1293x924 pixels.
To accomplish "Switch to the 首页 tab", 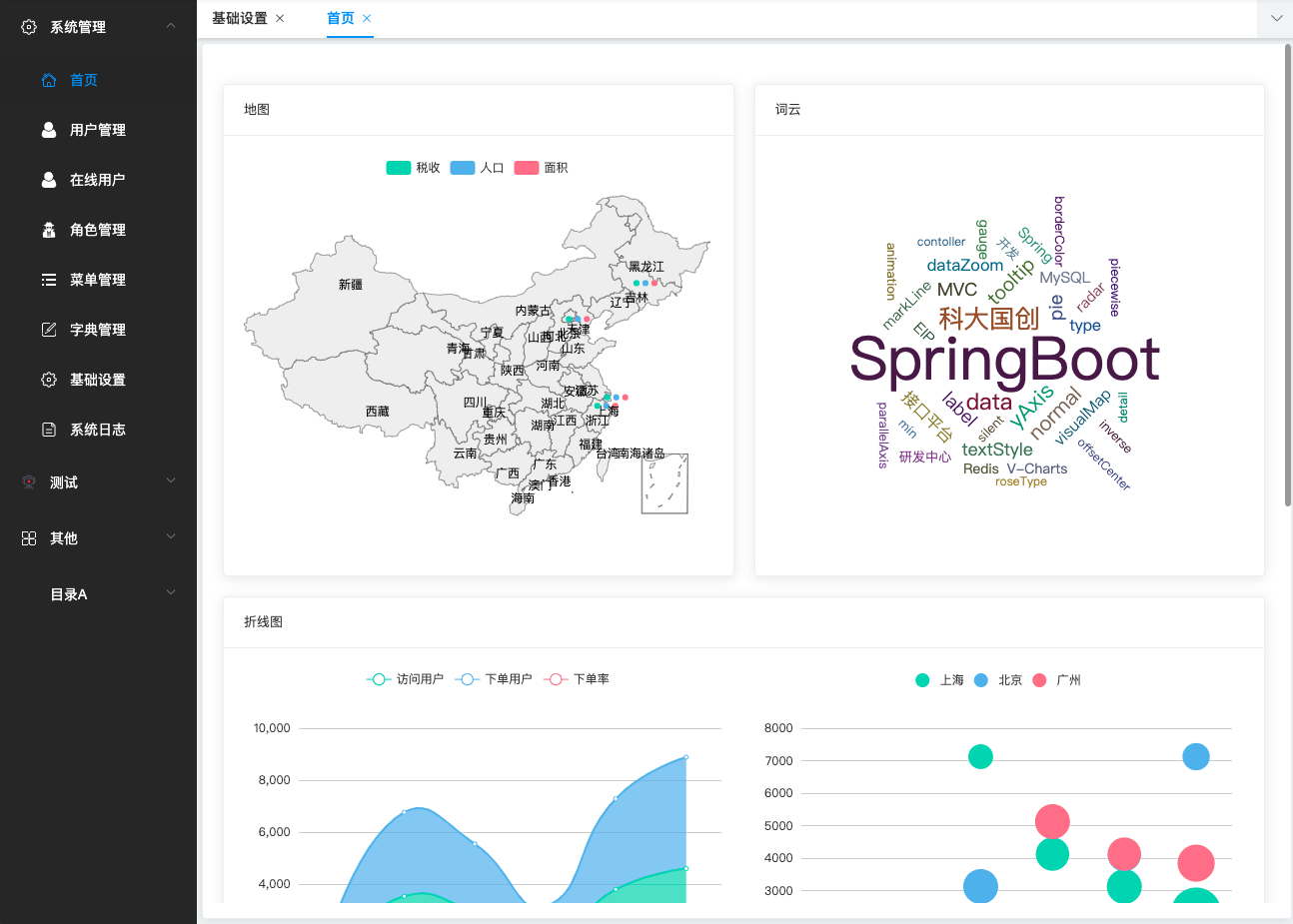I will (341, 18).
